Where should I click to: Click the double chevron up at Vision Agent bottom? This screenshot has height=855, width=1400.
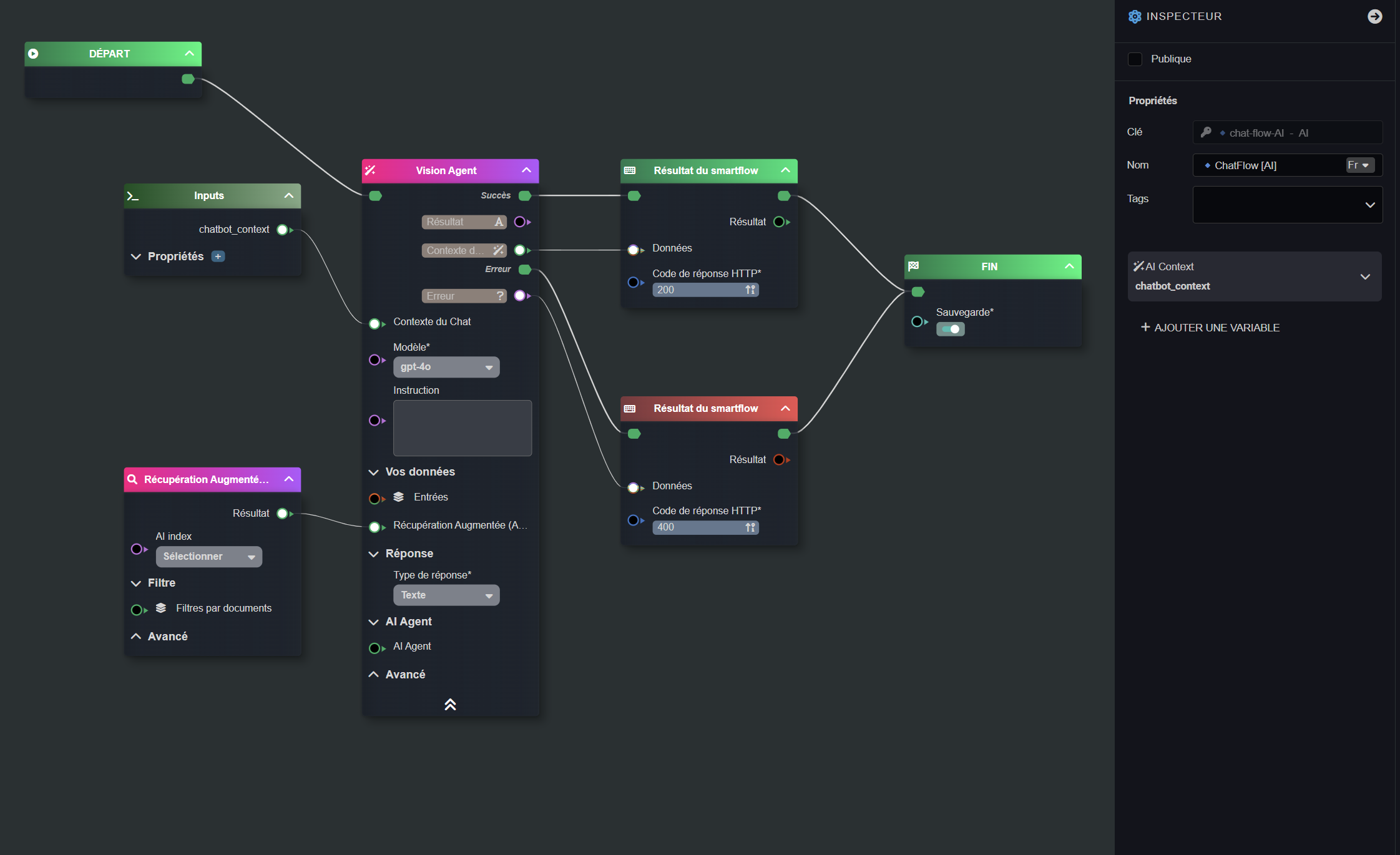(x=450, y=705)
